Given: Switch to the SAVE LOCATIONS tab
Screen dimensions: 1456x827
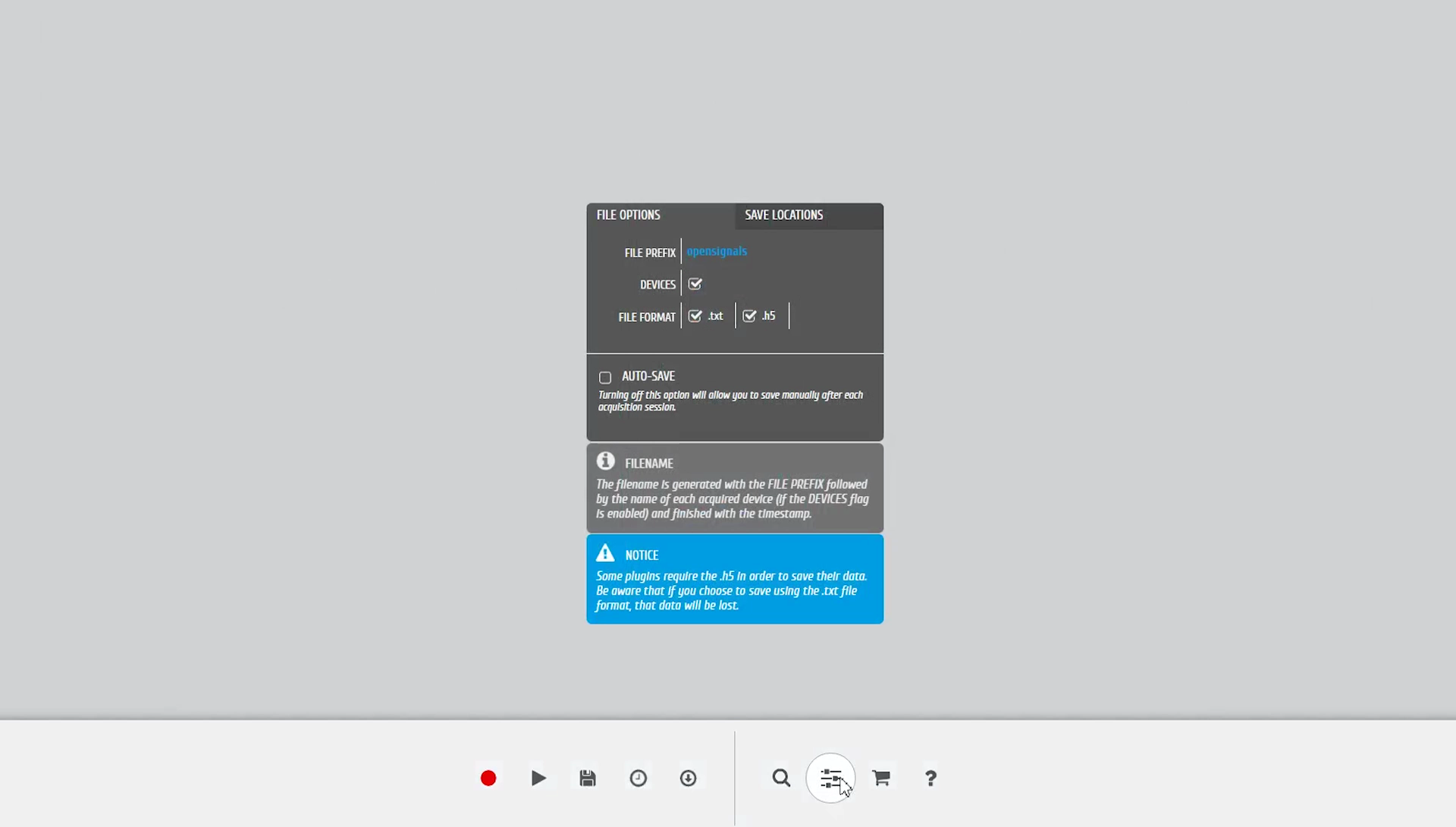Looking at the screenshot, I should click(x=783, y=215).
